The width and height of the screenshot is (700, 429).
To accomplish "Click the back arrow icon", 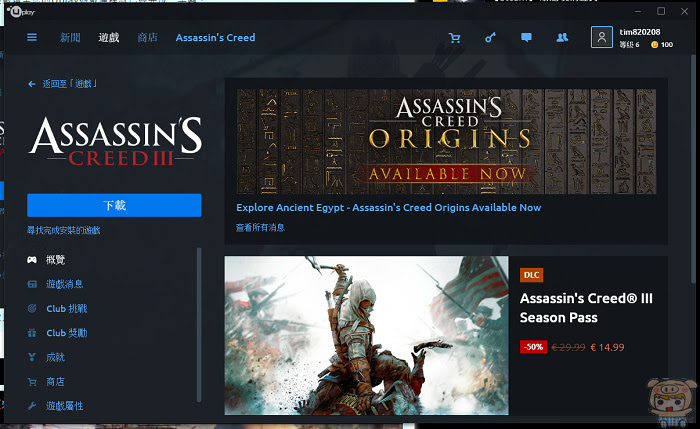I will [x=32, y=84].
